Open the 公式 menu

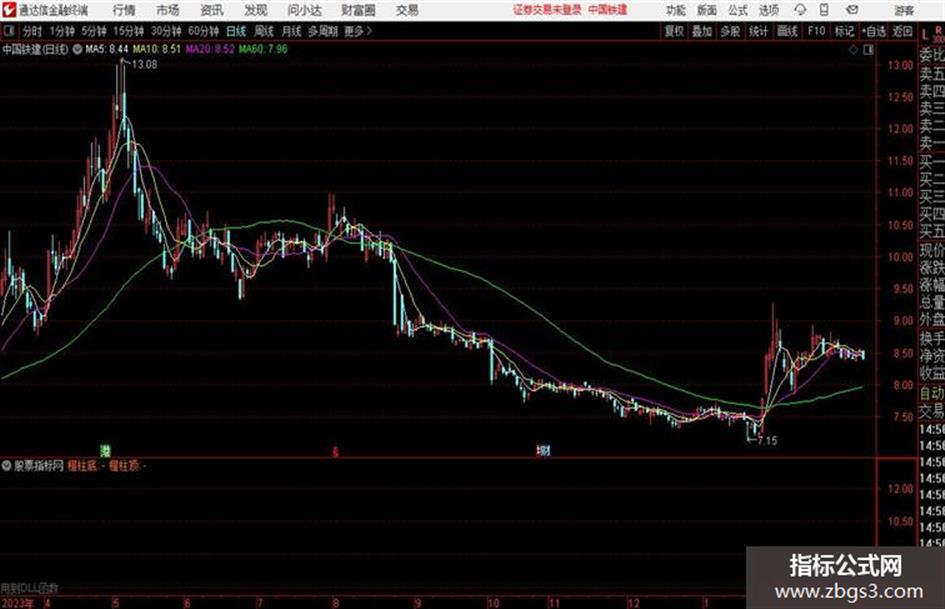click(737, 10)
